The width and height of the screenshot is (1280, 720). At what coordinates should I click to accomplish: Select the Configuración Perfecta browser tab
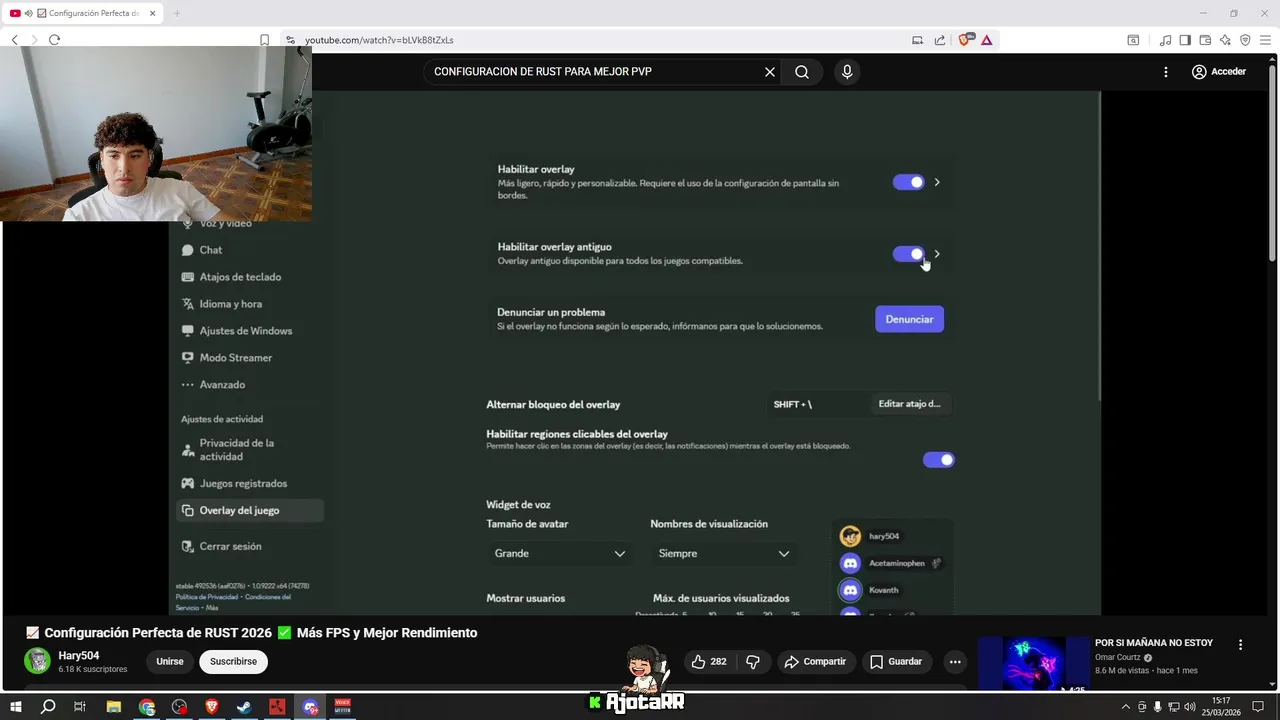84,13
